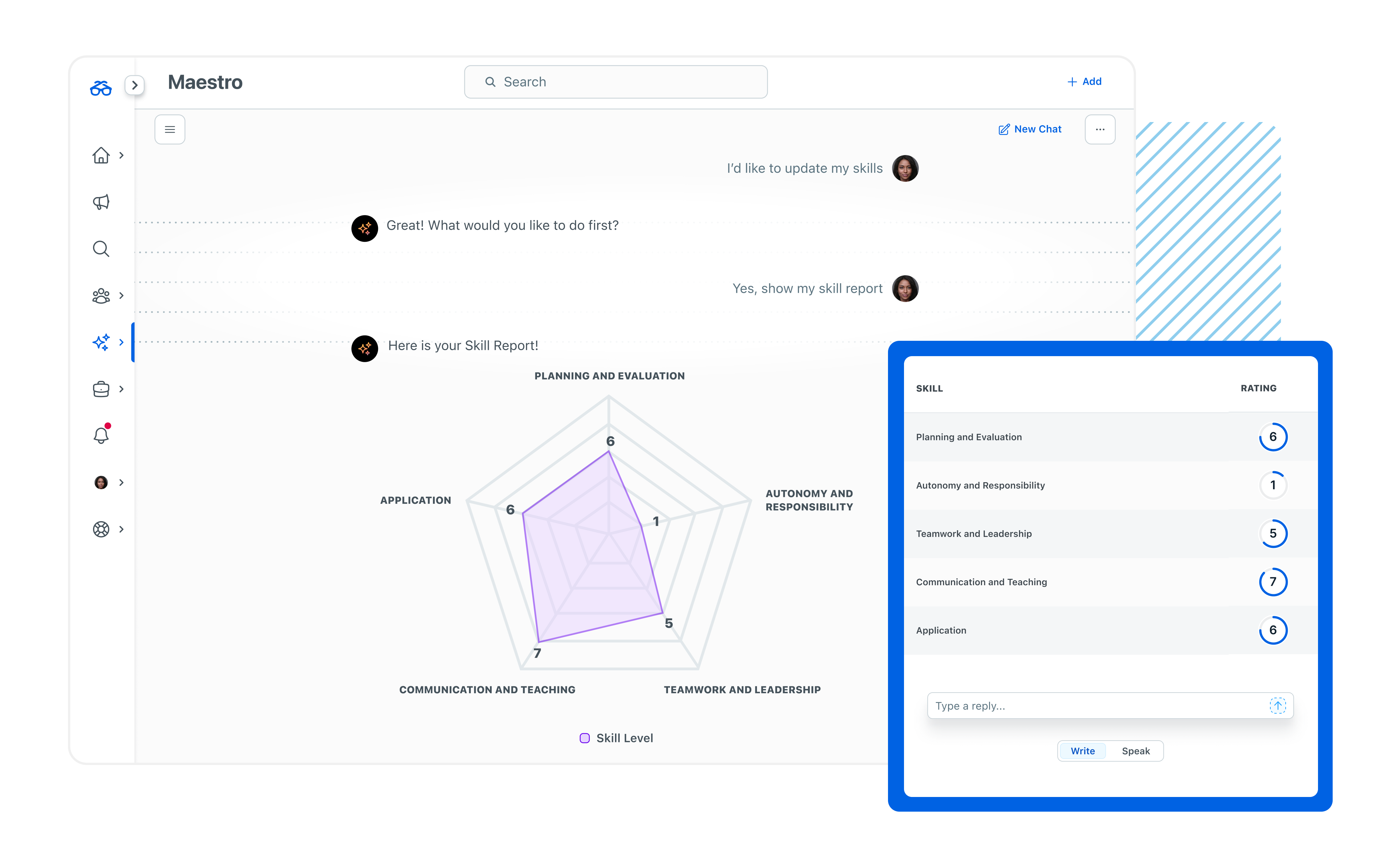Click the Communication and Teaching rating circle
This screenshot has width=1400, height=867.
[1273, 582]
